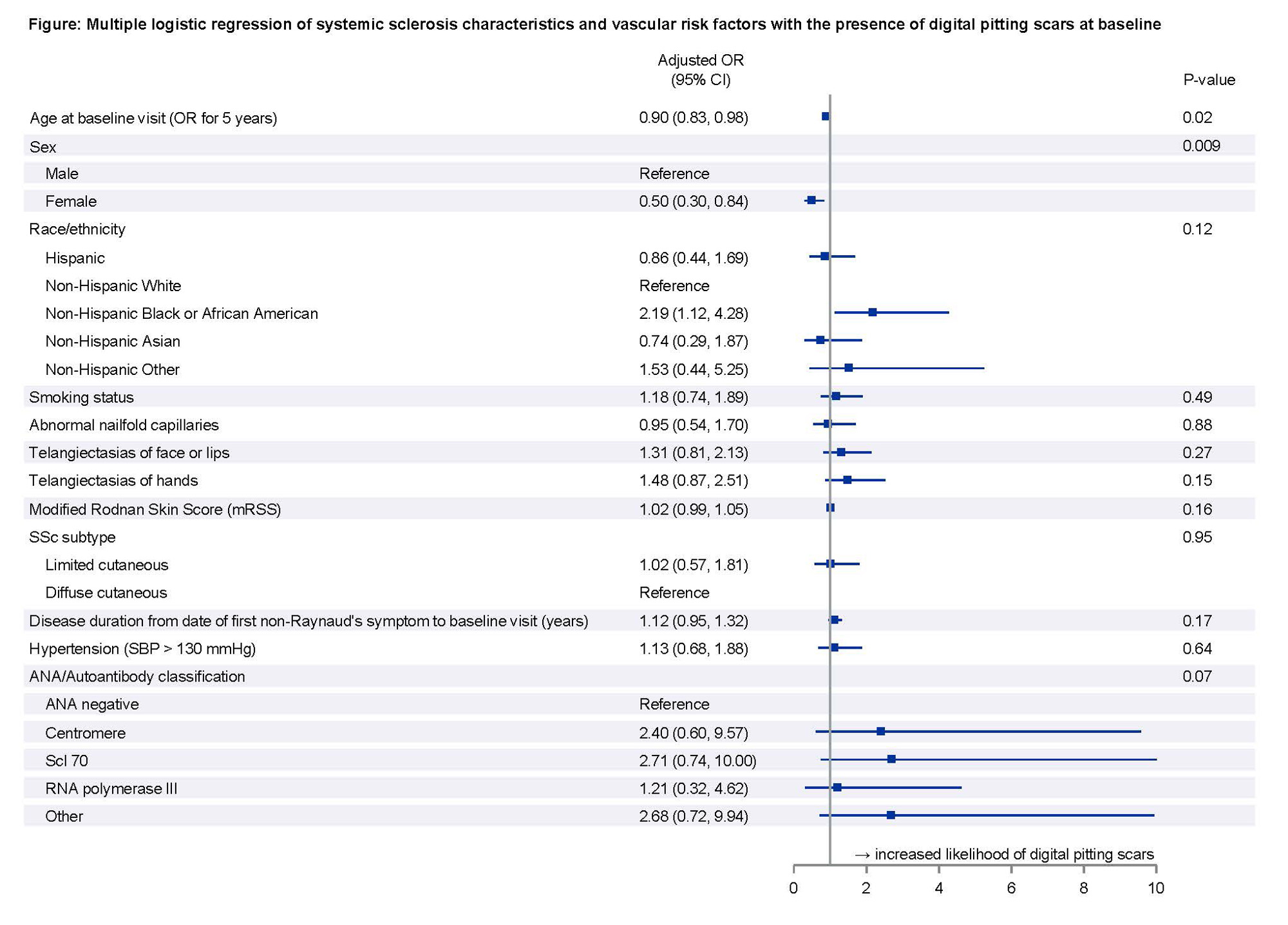Click the Smoking status row label

tap(81, 397)
